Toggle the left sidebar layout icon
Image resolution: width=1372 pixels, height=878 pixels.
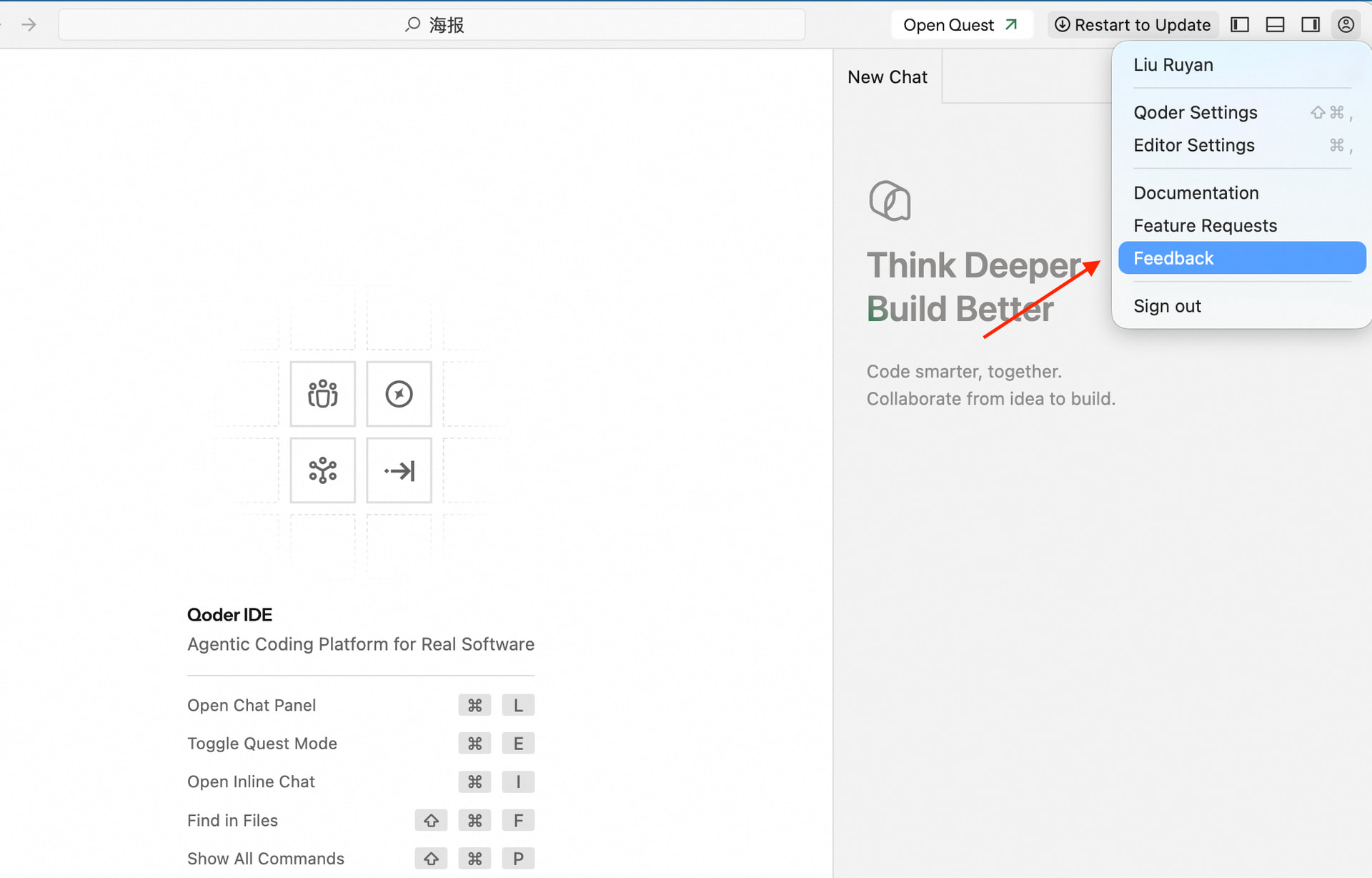(x=1240, y=25)
